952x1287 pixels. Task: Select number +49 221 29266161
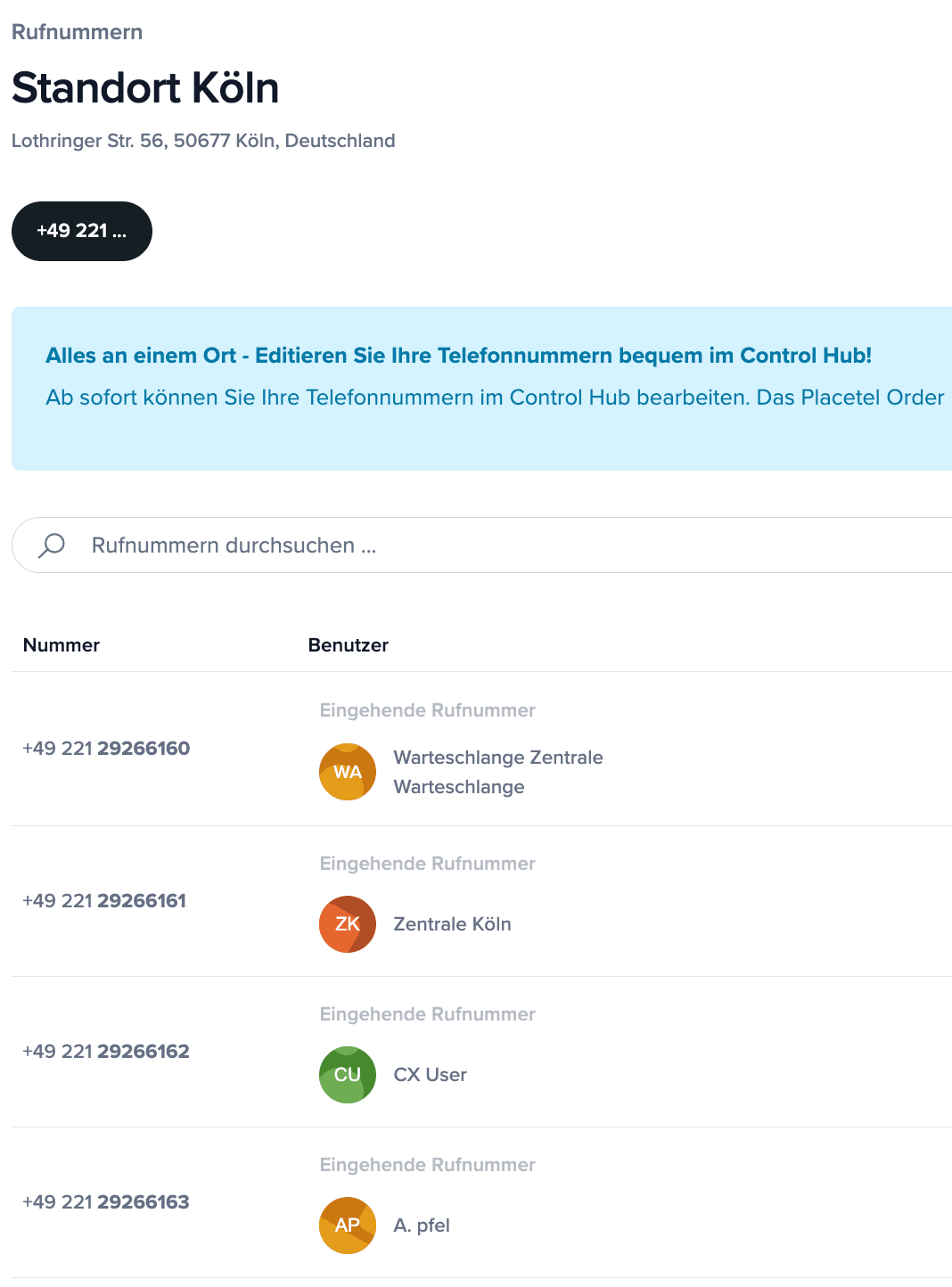(x=104, y=901)
